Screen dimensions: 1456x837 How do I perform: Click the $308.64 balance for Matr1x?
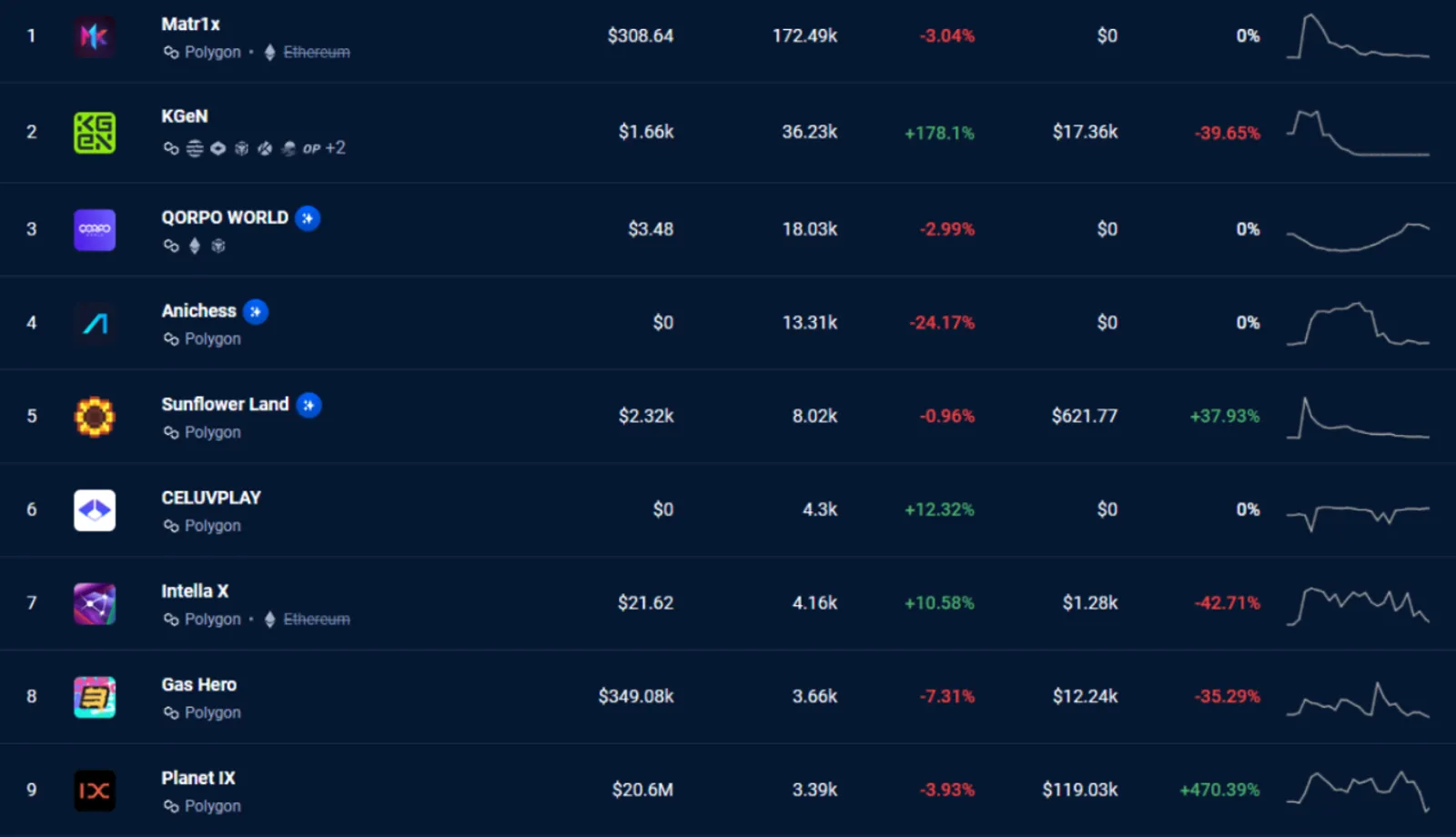click(x=641, y=36)
